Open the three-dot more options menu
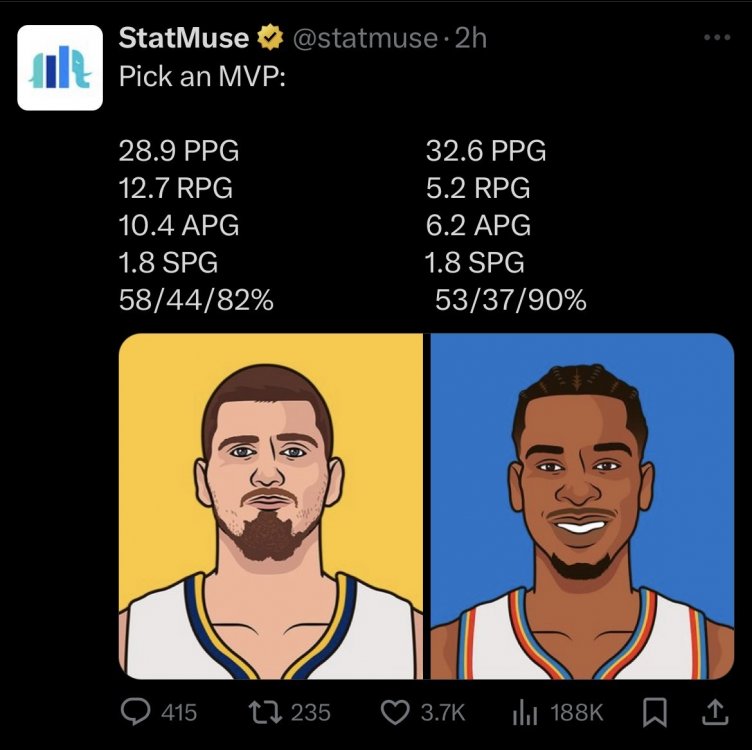 (718, 38)
